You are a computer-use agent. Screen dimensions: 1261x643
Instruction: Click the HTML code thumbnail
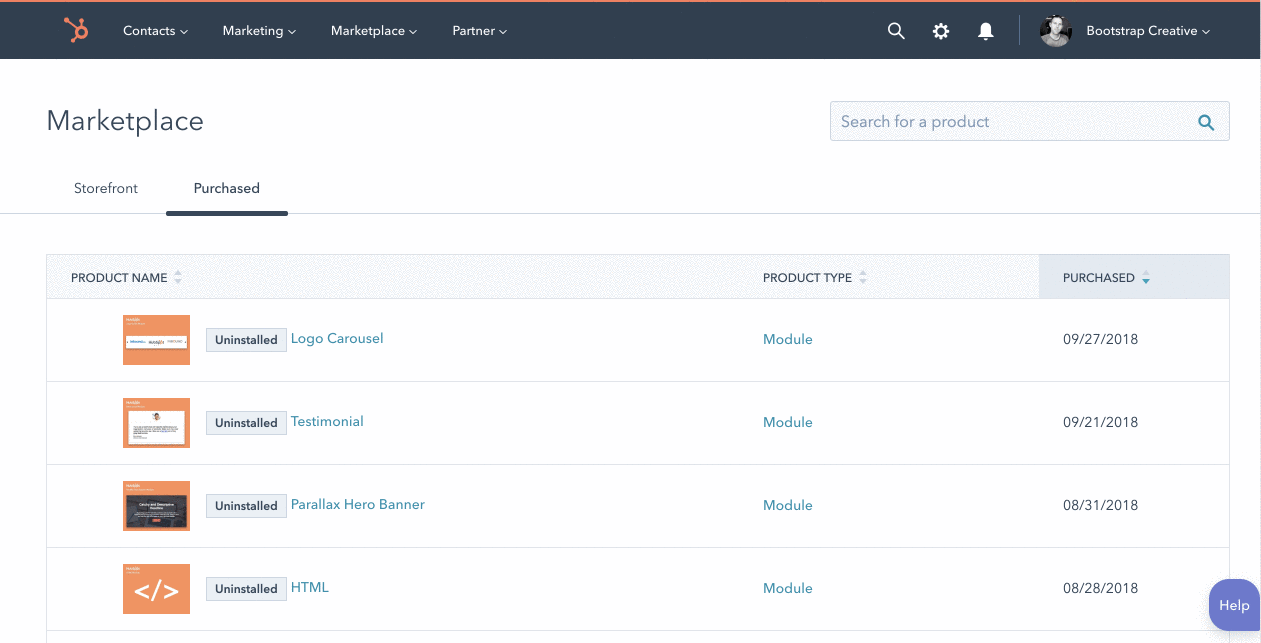tap(156, 589)
